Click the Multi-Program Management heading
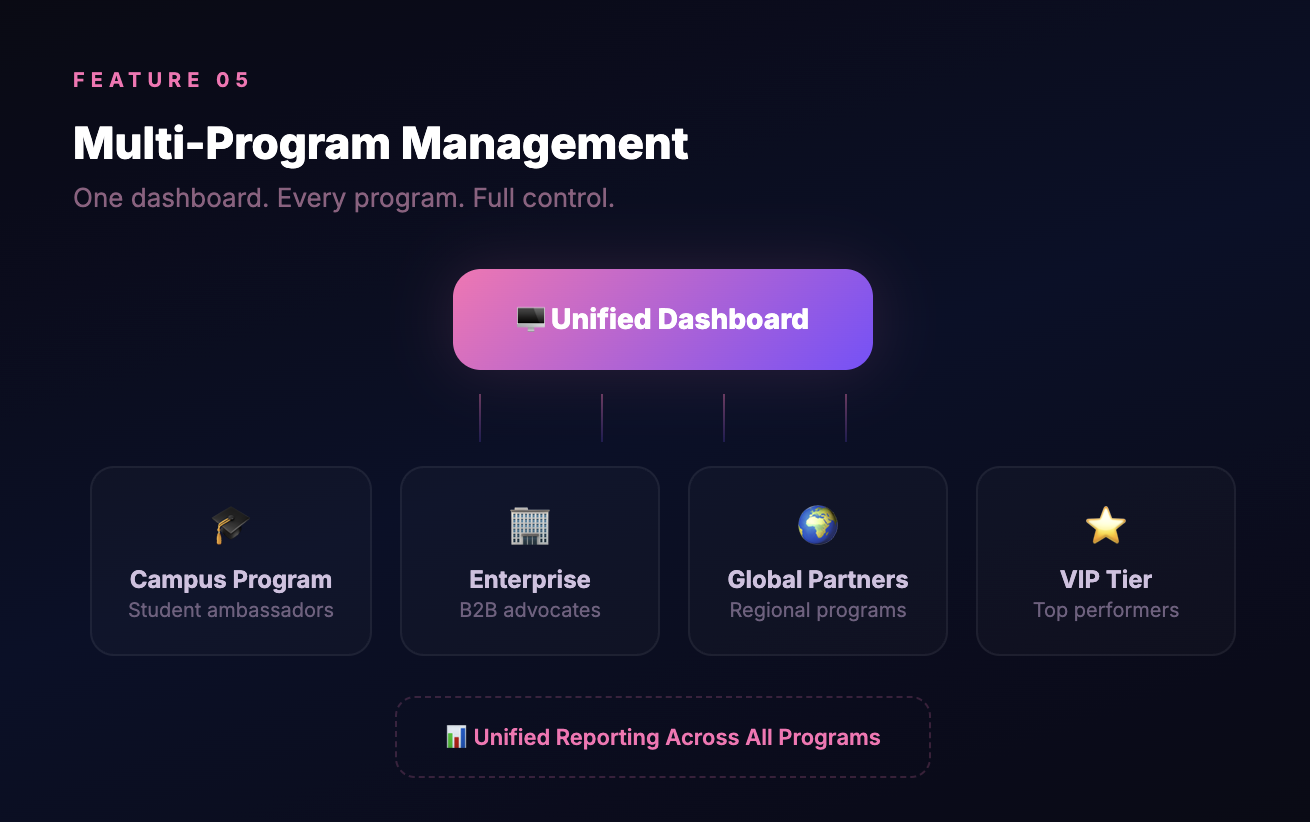This screenshot has height=822, width=1310. (380, 144)
